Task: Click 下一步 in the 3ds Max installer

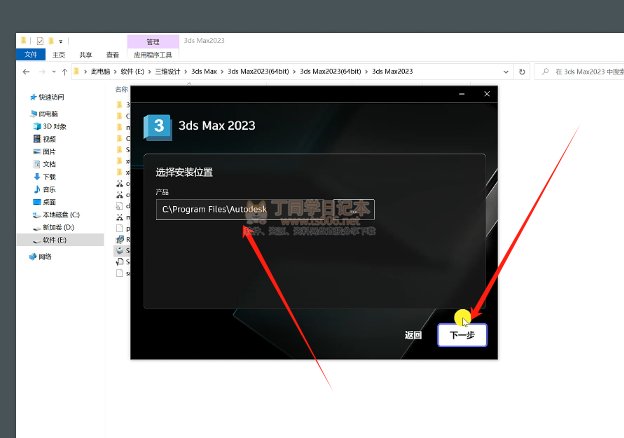Action: 462,335
